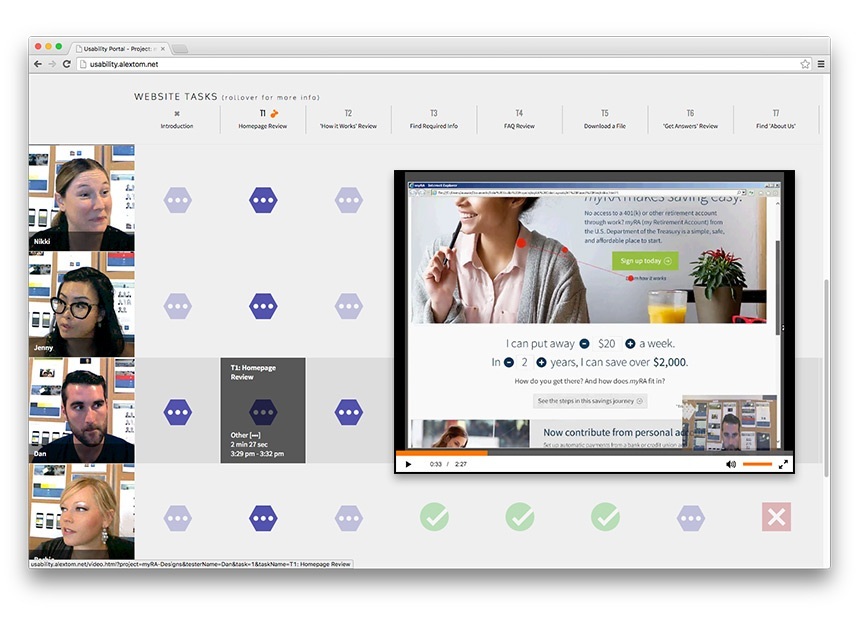
Task: Seek along the video progress bar
Action: (x=594, y=453)
